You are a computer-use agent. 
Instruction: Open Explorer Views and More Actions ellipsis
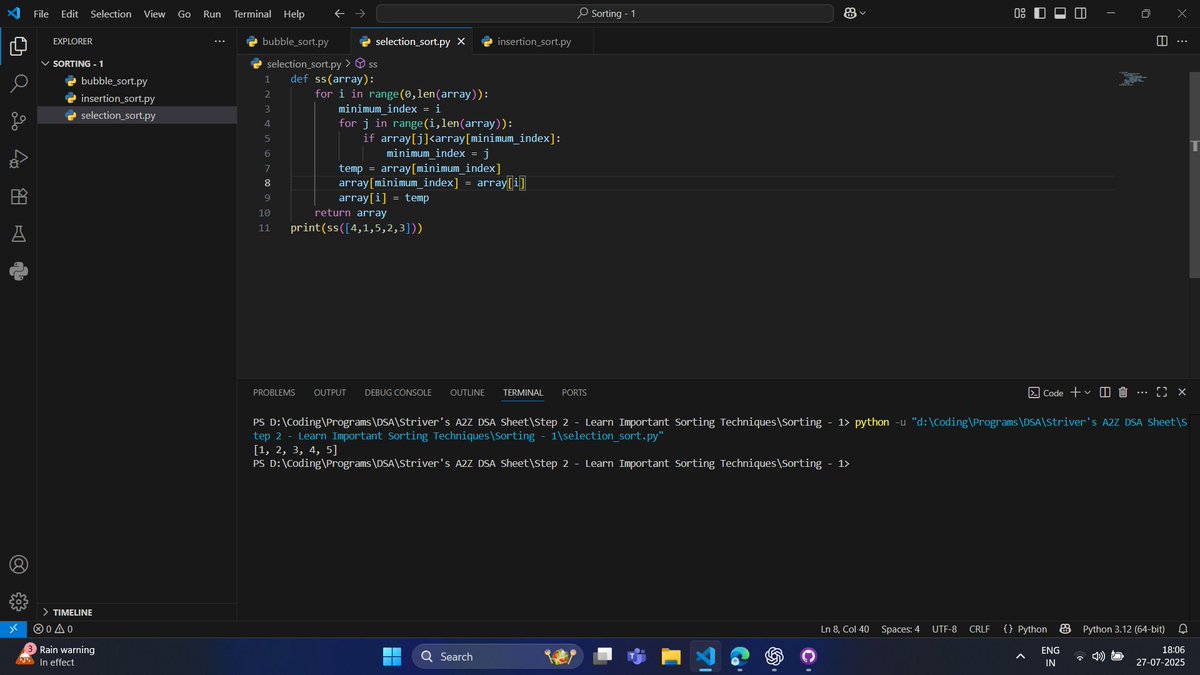(219, 41)
